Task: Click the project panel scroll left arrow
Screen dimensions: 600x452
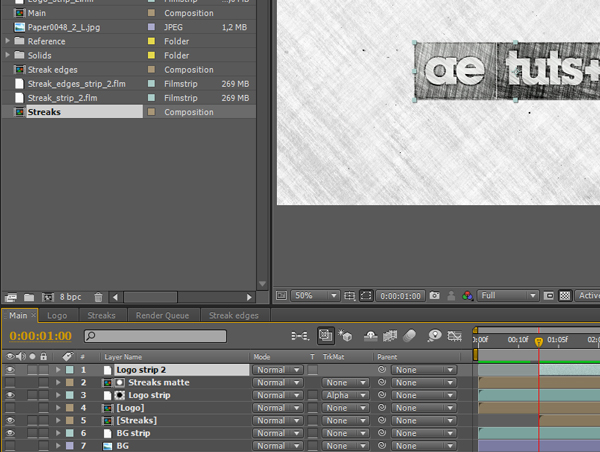Action: pyautogui.click(x=115, y=297)
